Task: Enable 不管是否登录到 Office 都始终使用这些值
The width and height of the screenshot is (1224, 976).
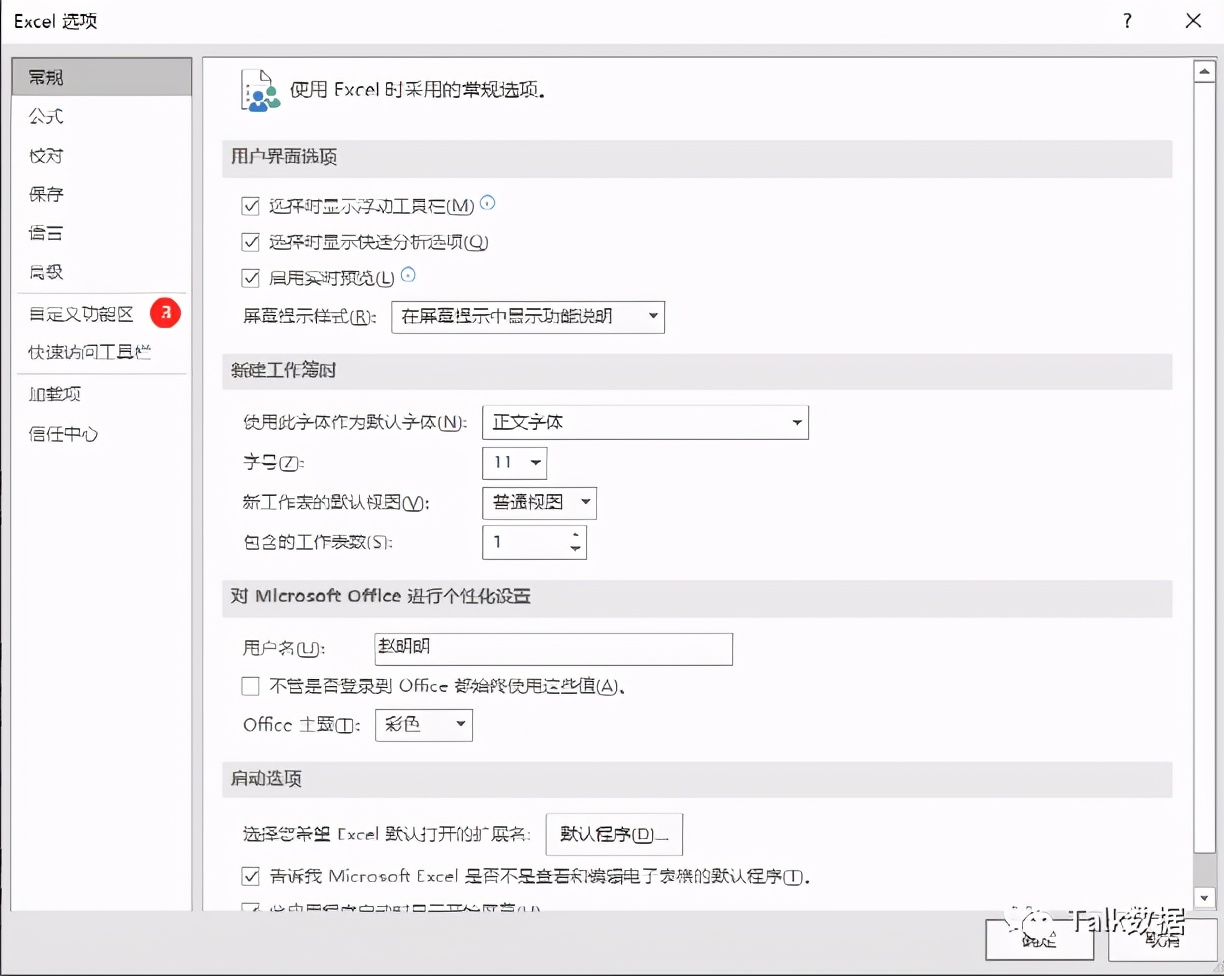Action: pos(251,686)
